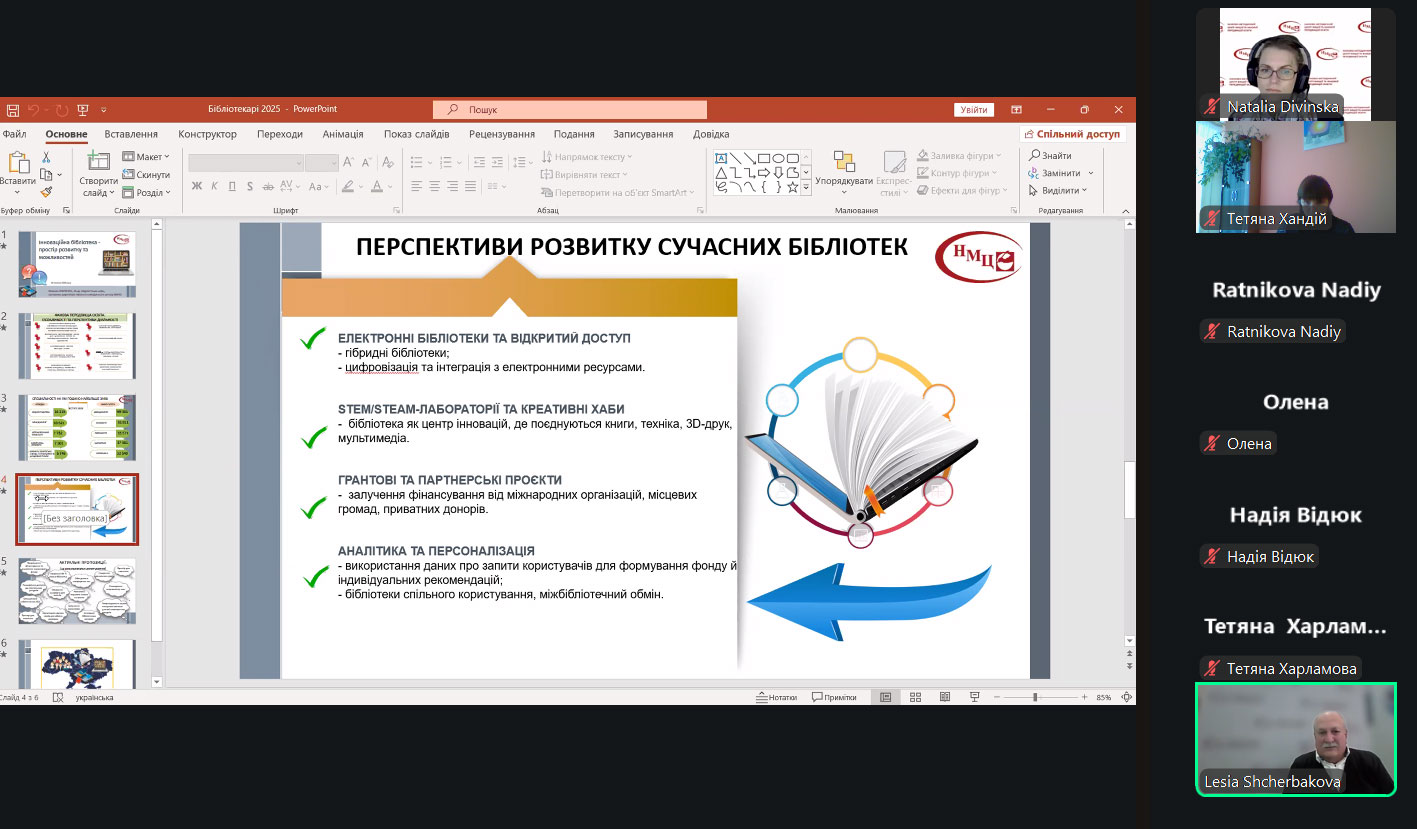
Task: Toggle the Примітки comments pane
Action: (834, 697)
